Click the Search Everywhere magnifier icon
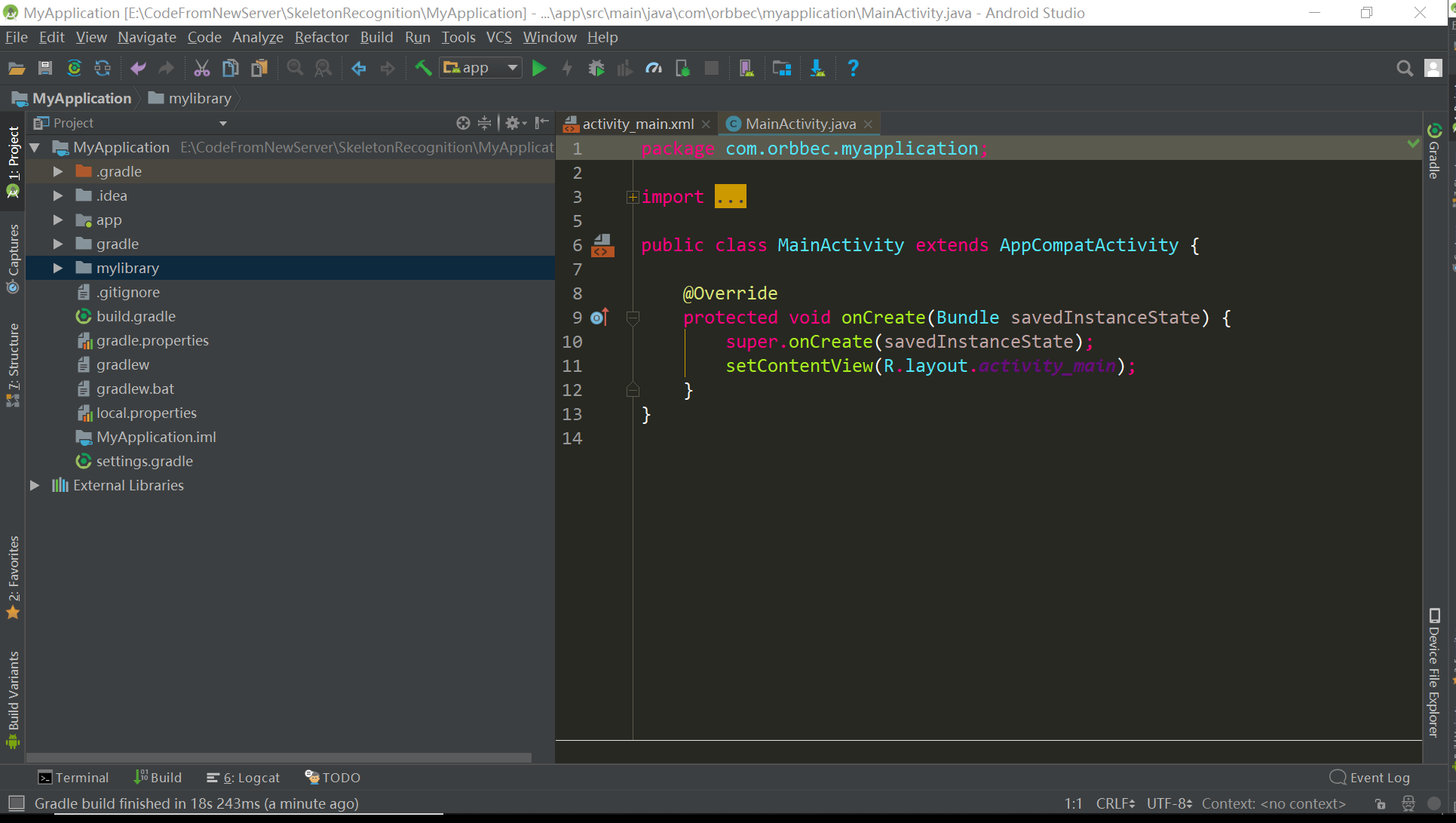Screen dimensions: 1456x823 click(1404, 69)
